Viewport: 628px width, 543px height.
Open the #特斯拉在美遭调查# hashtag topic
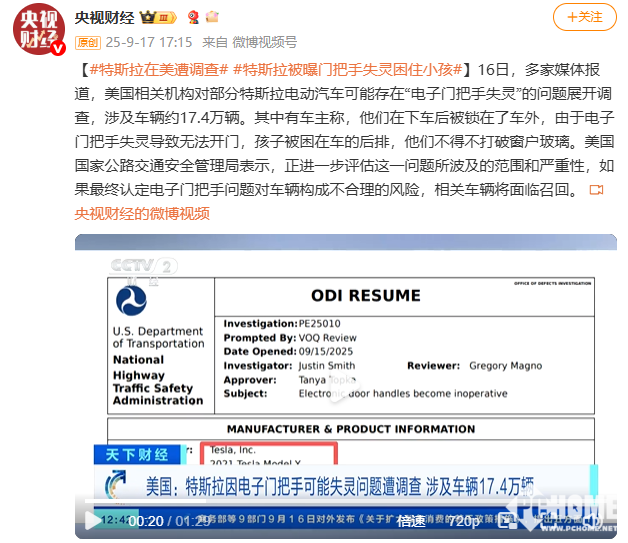pyautogui.click(x=156, y=70)
